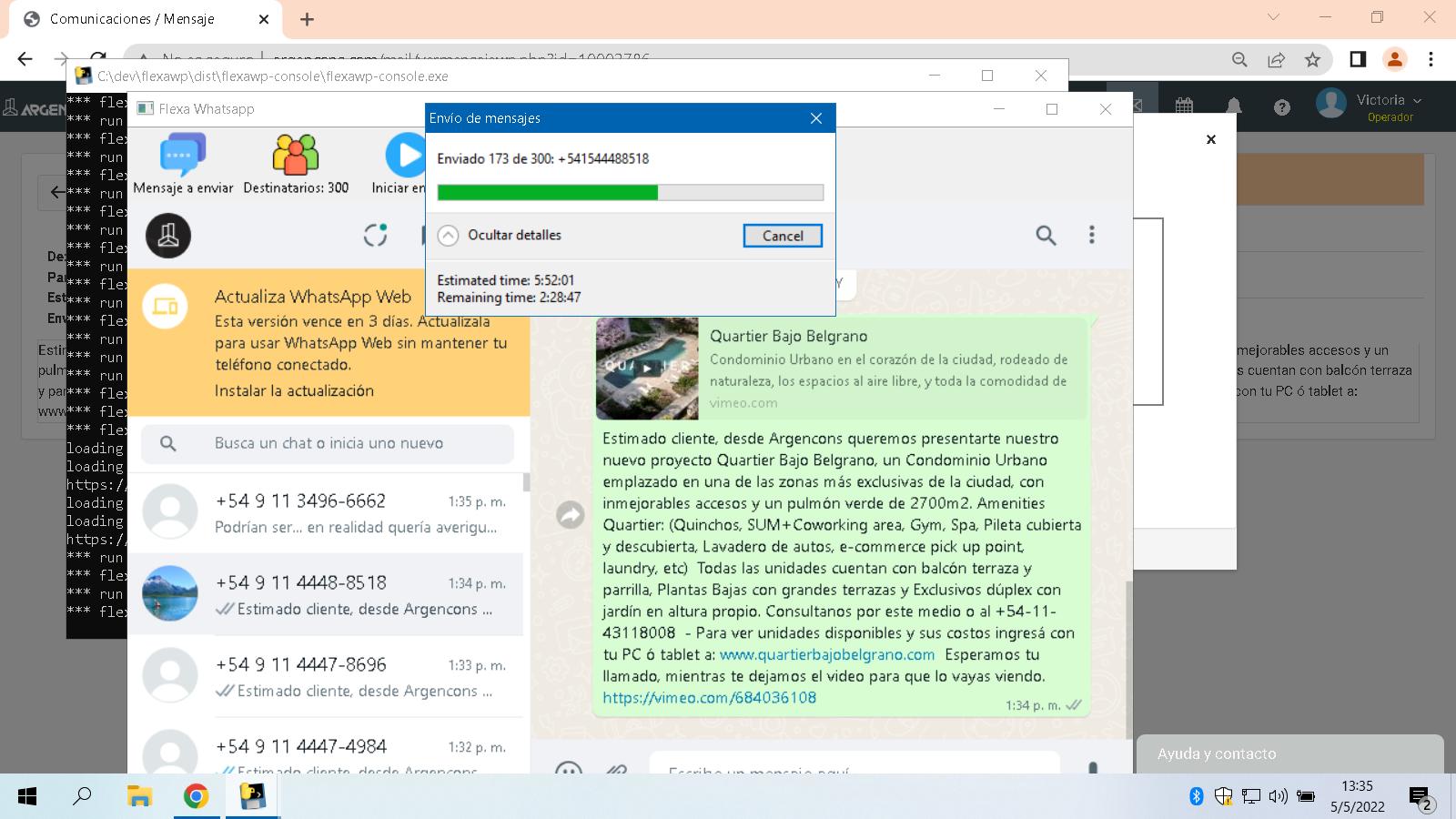This screenshot has height=819, width=1456.
Task: Switch to flexawp app on taskbar
Action: pos(252,797)
